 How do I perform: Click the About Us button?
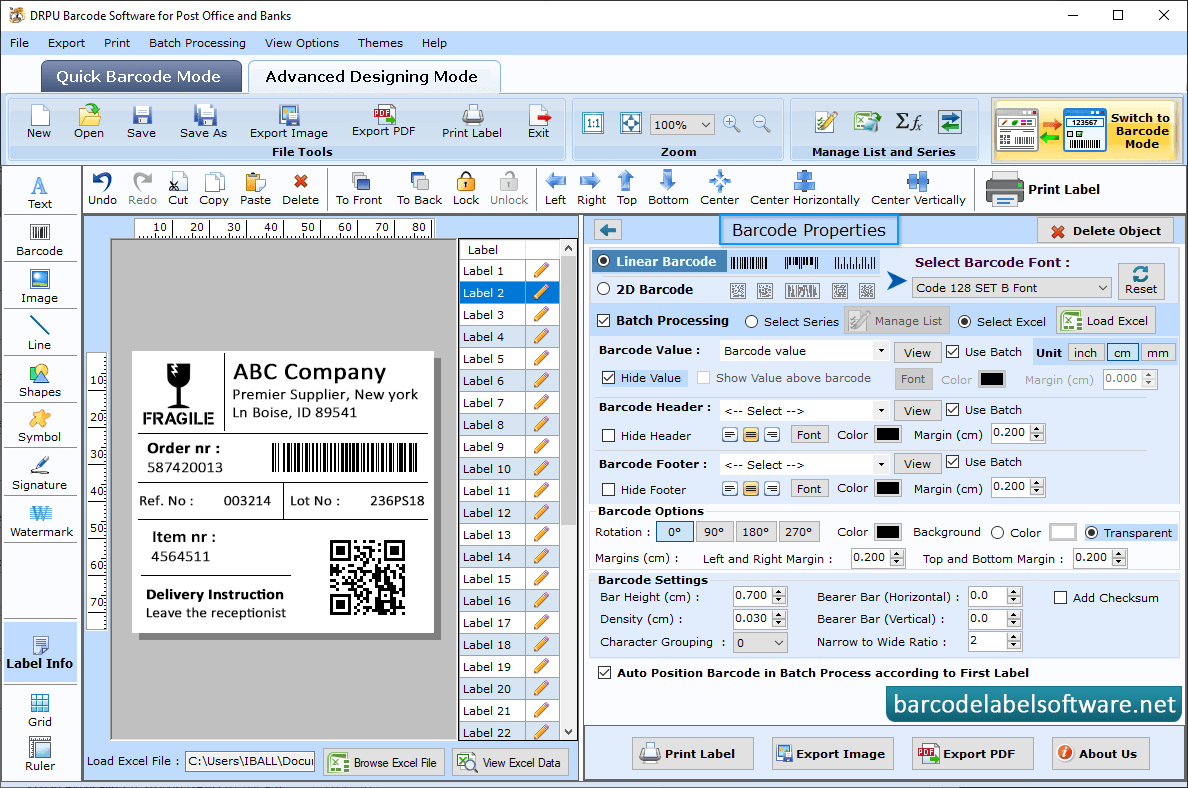(1100, 753)
